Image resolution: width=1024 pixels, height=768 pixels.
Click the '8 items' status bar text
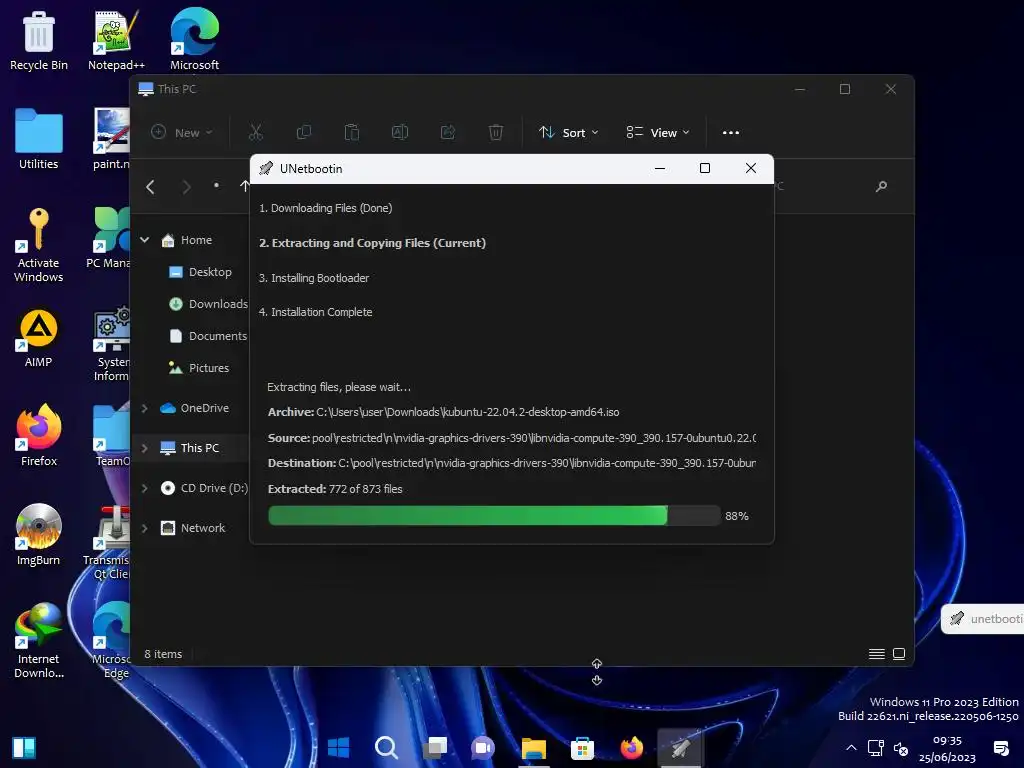[x=163, y=654]
